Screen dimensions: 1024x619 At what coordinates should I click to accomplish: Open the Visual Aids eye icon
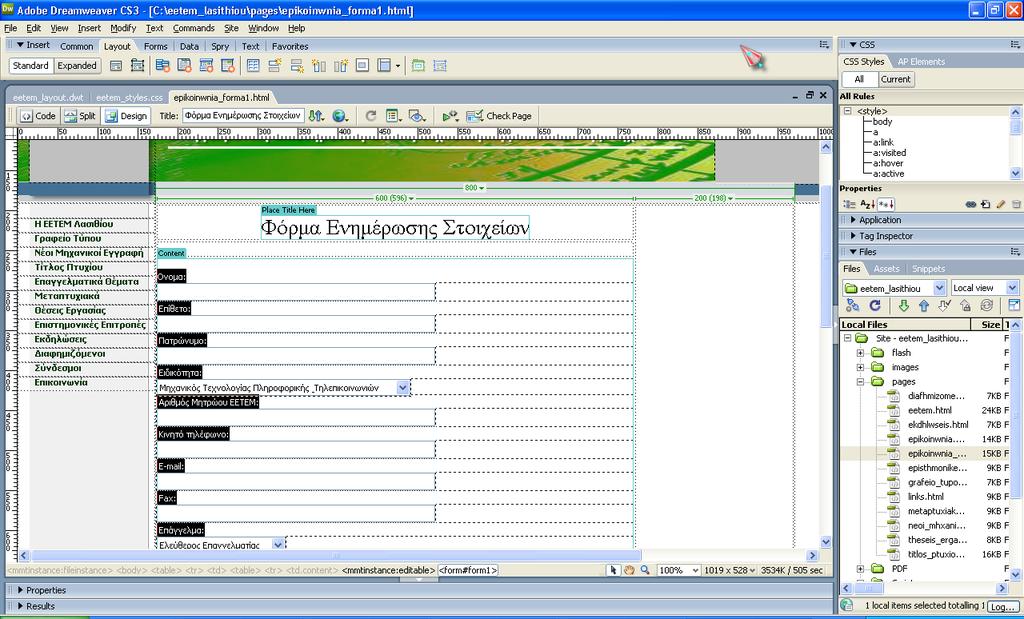click(417, 116)
